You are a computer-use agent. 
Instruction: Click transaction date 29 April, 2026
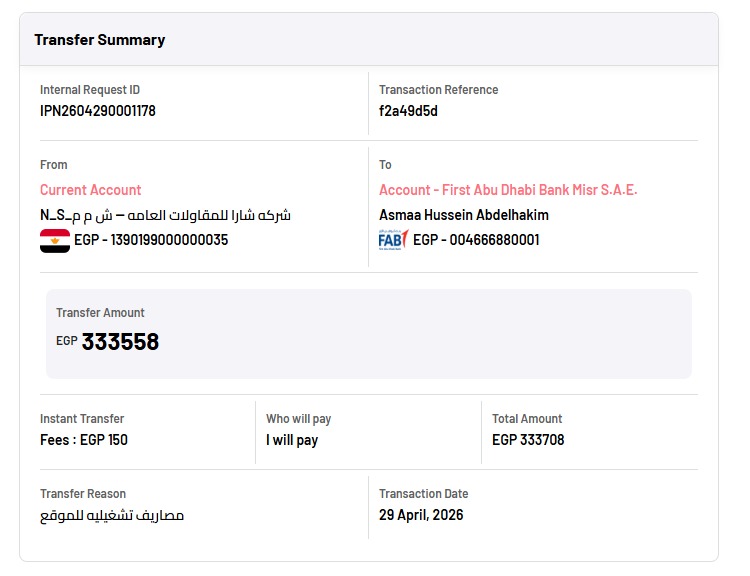pos(421,515)
